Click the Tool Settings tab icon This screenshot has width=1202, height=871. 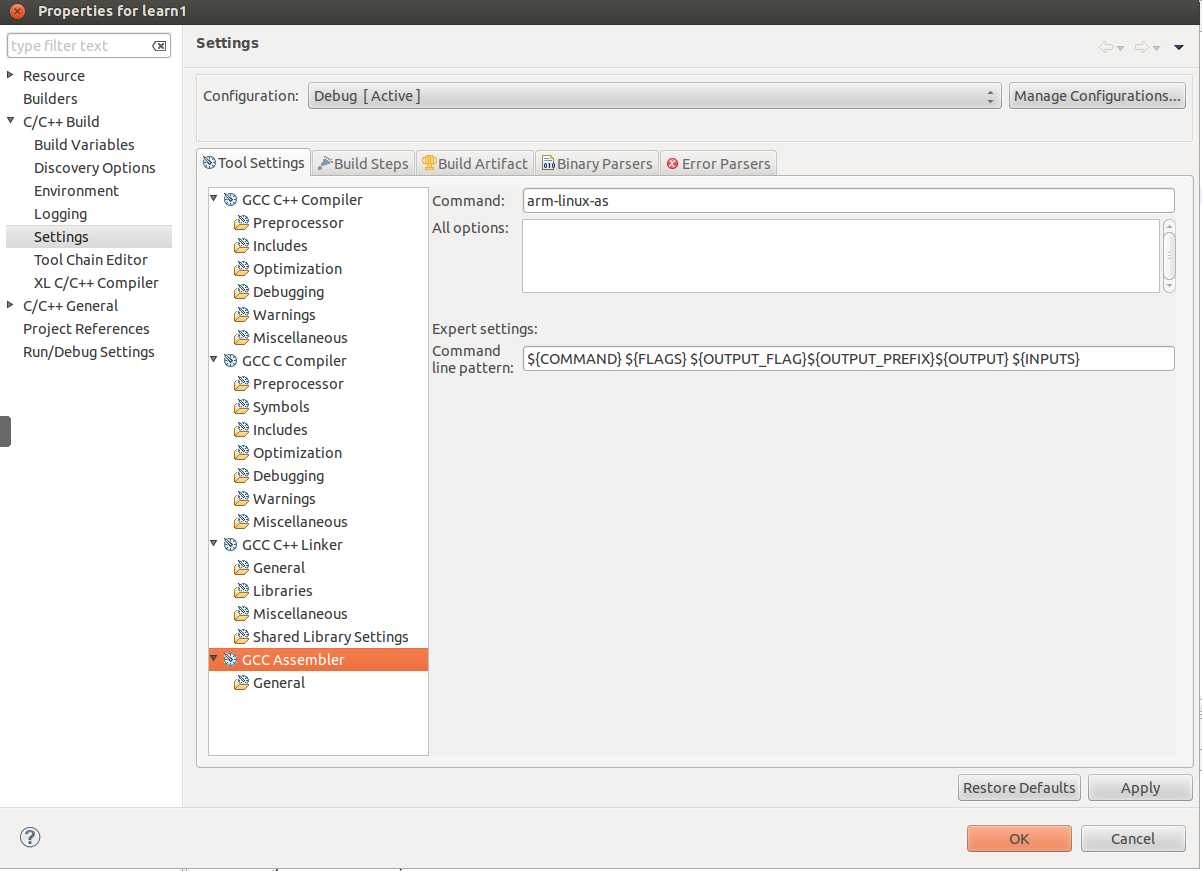(209, 163)
